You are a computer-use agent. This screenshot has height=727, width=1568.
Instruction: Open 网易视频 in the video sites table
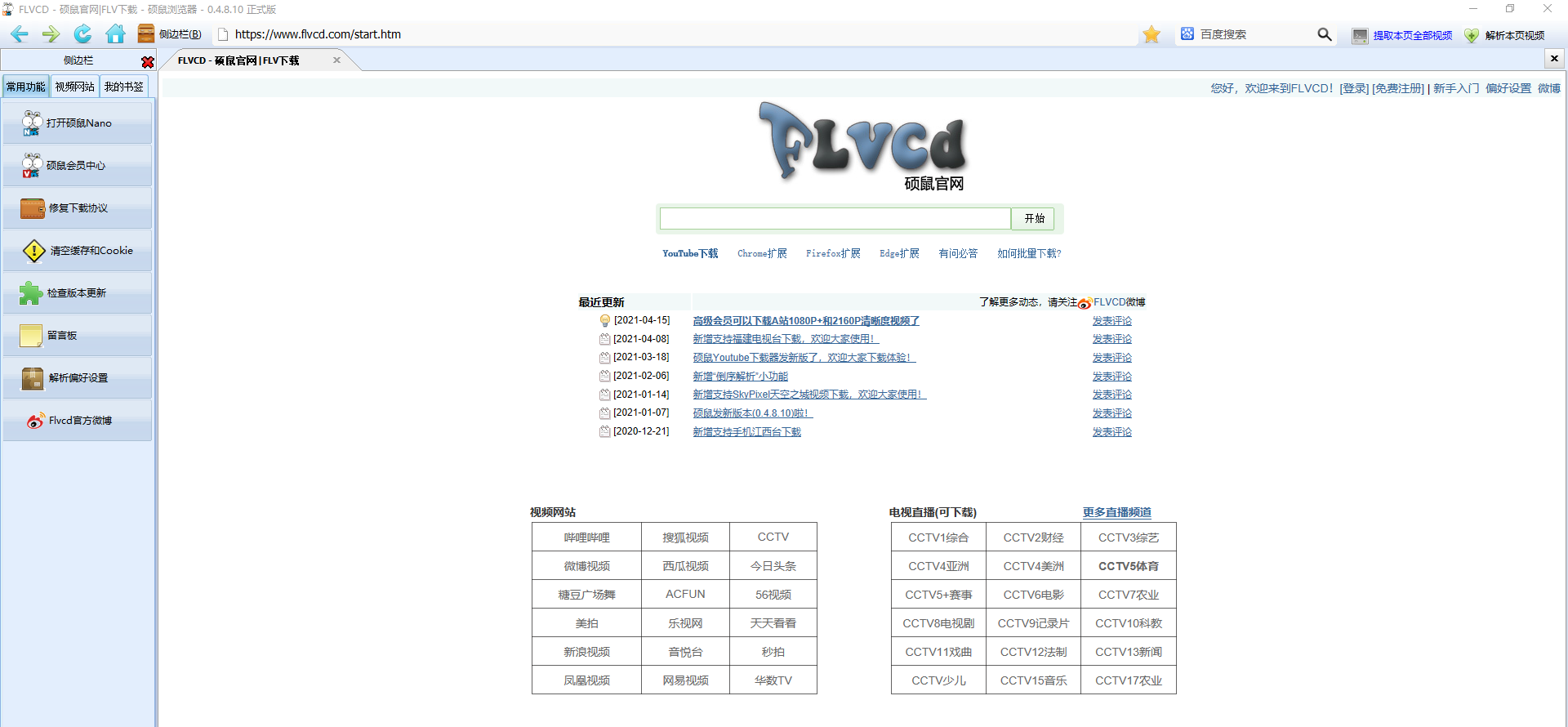[x=685, y=680]
